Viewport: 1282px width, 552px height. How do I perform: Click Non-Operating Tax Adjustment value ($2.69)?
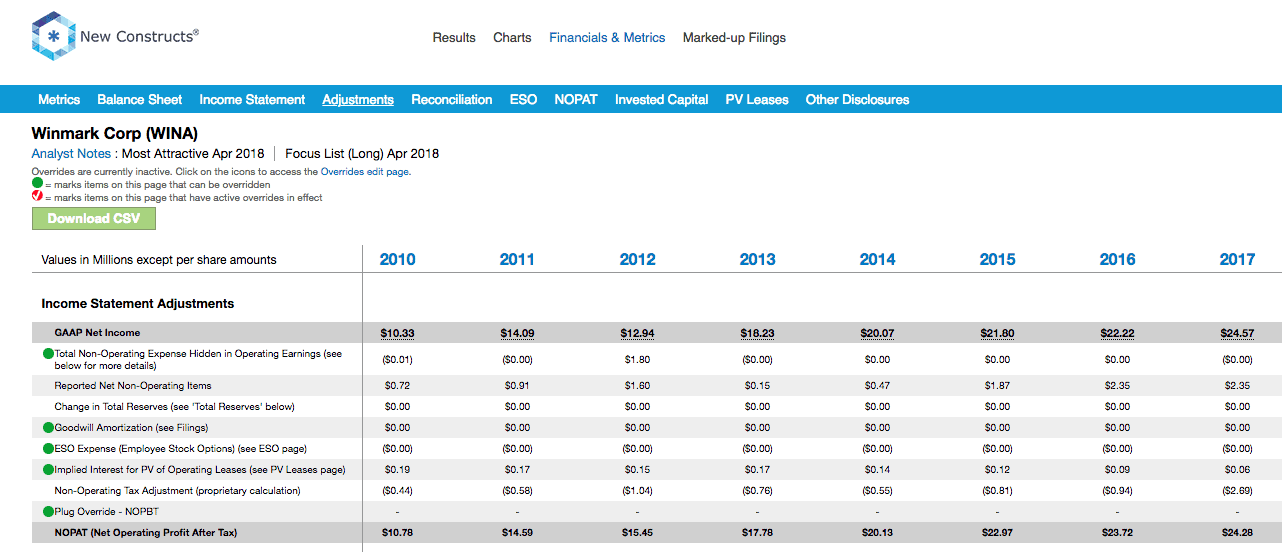[x=1237, y=491]
